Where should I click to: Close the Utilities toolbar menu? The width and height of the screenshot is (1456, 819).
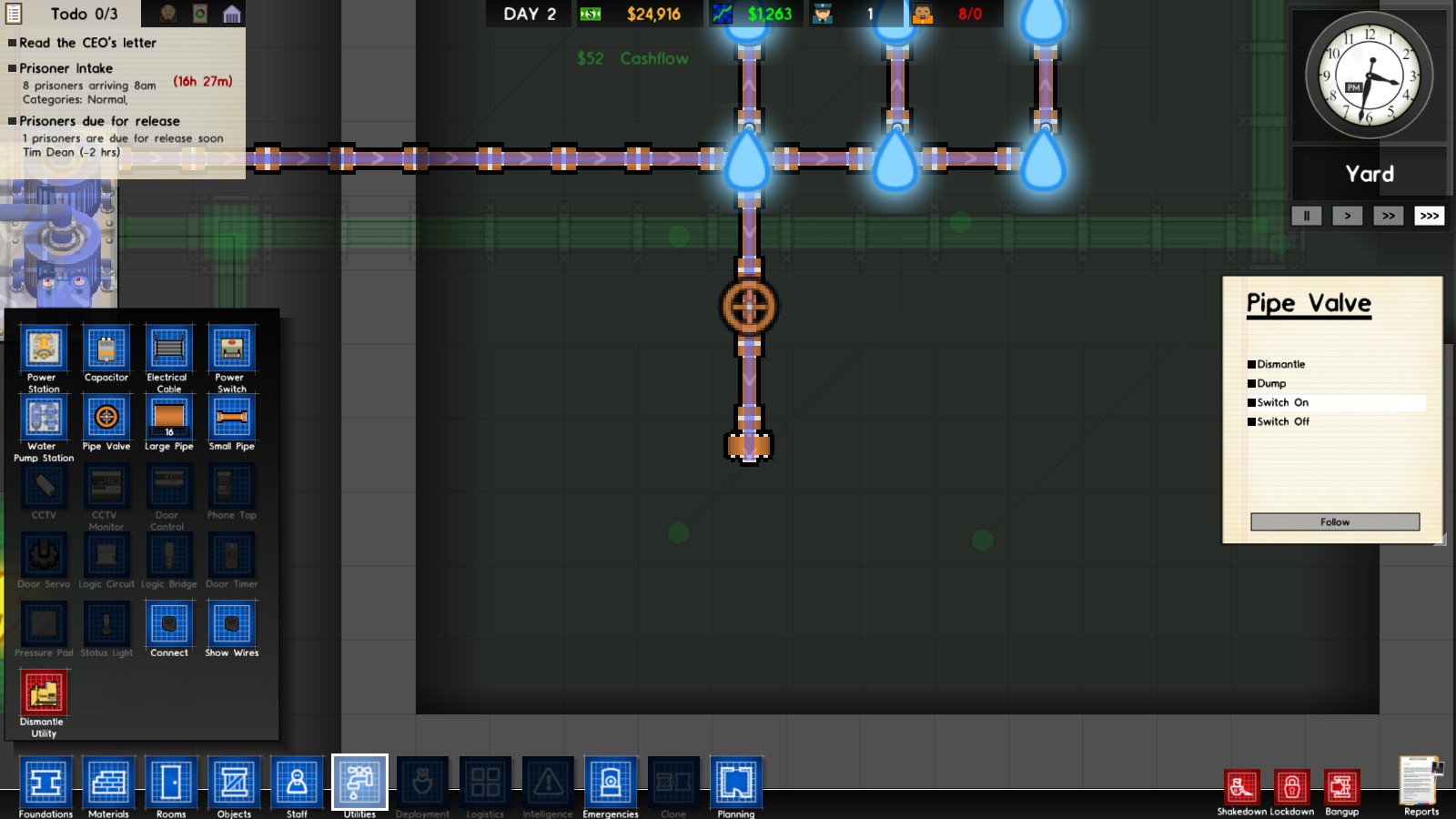click(x=359, y=782)
